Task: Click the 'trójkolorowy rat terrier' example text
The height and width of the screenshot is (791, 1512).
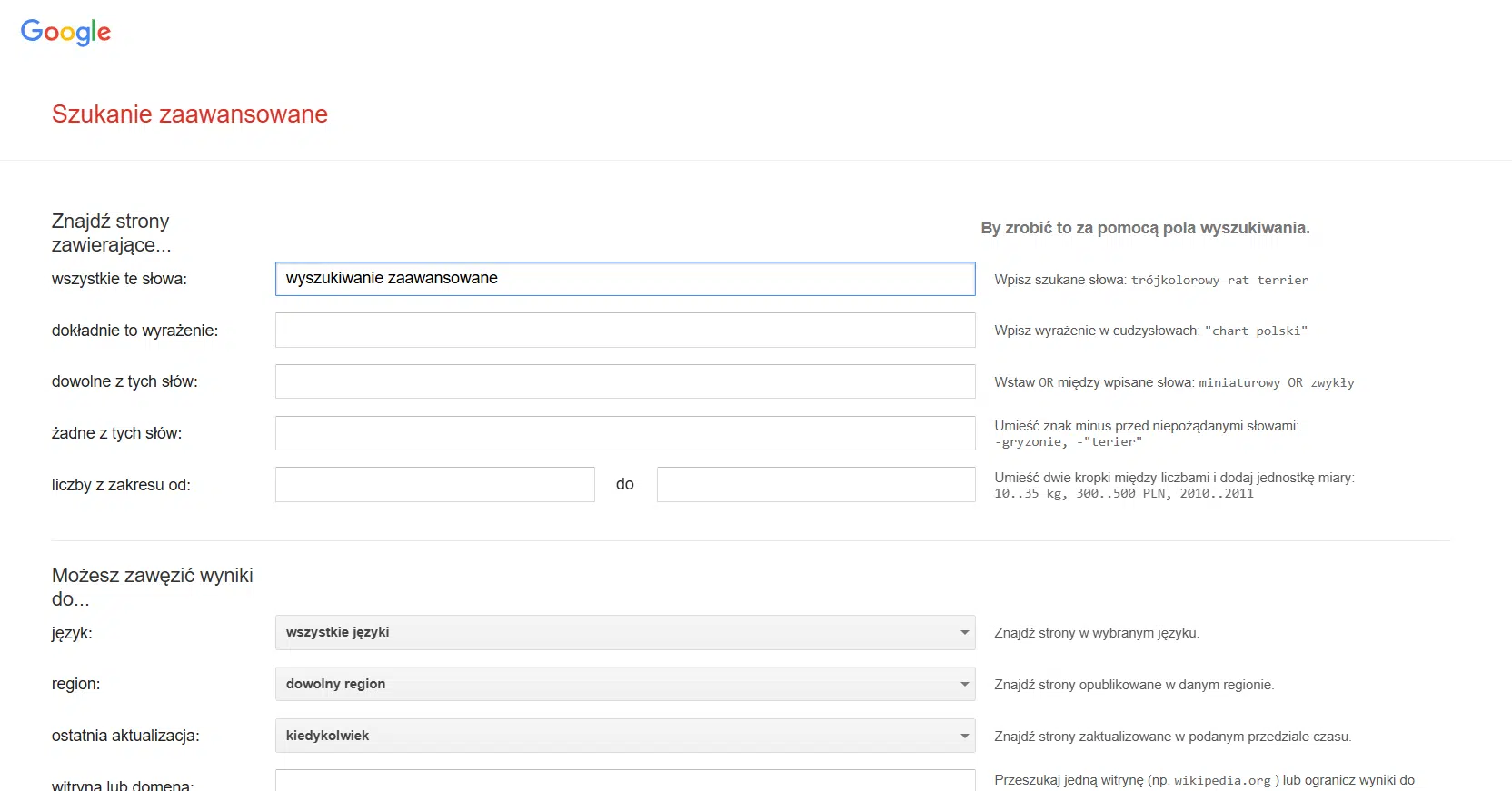Action: coord(1219,281)
